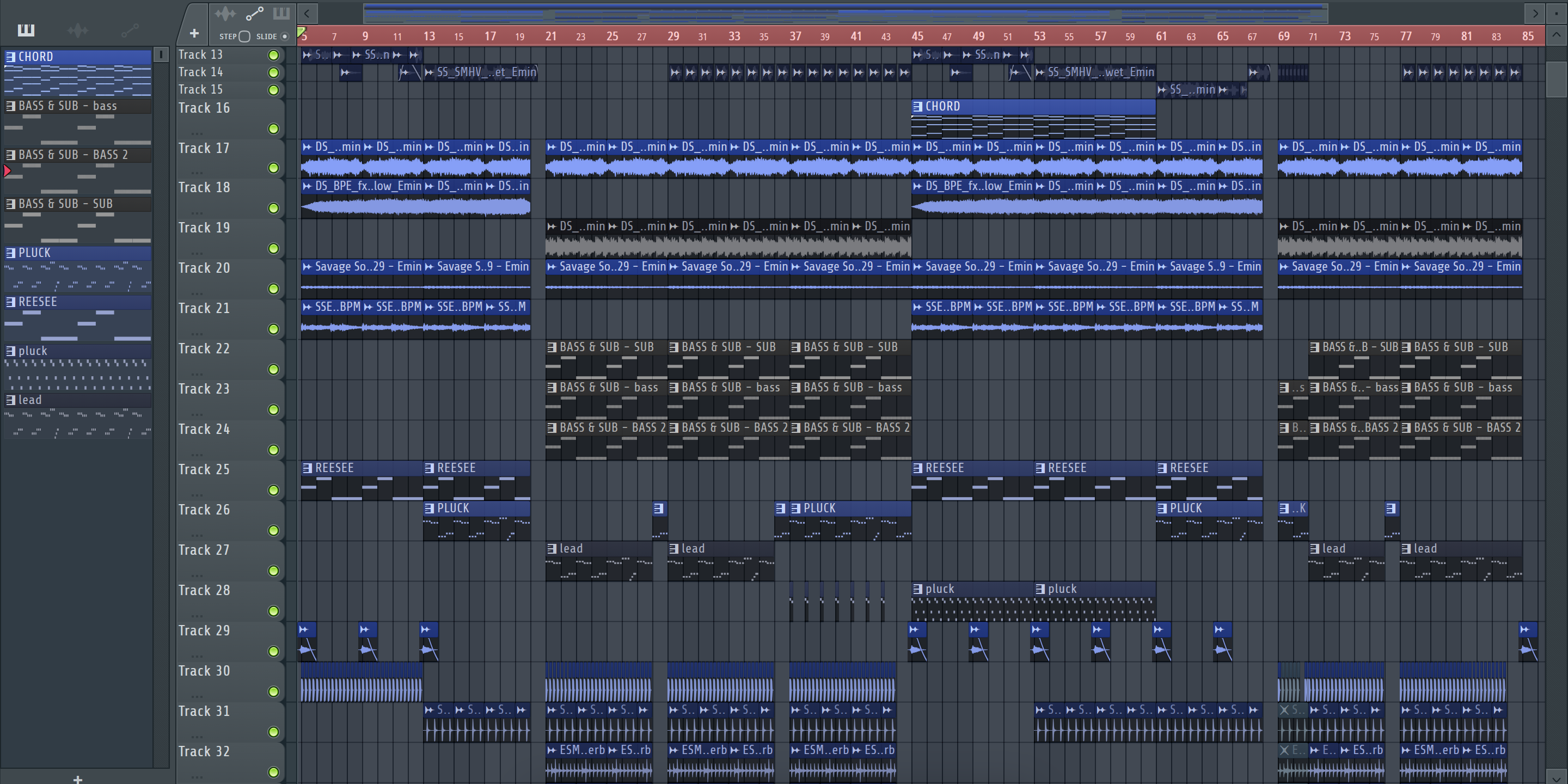Mute Track 13 with its green LED
This screenshot has height=784, width=1568.
(273, 56)
